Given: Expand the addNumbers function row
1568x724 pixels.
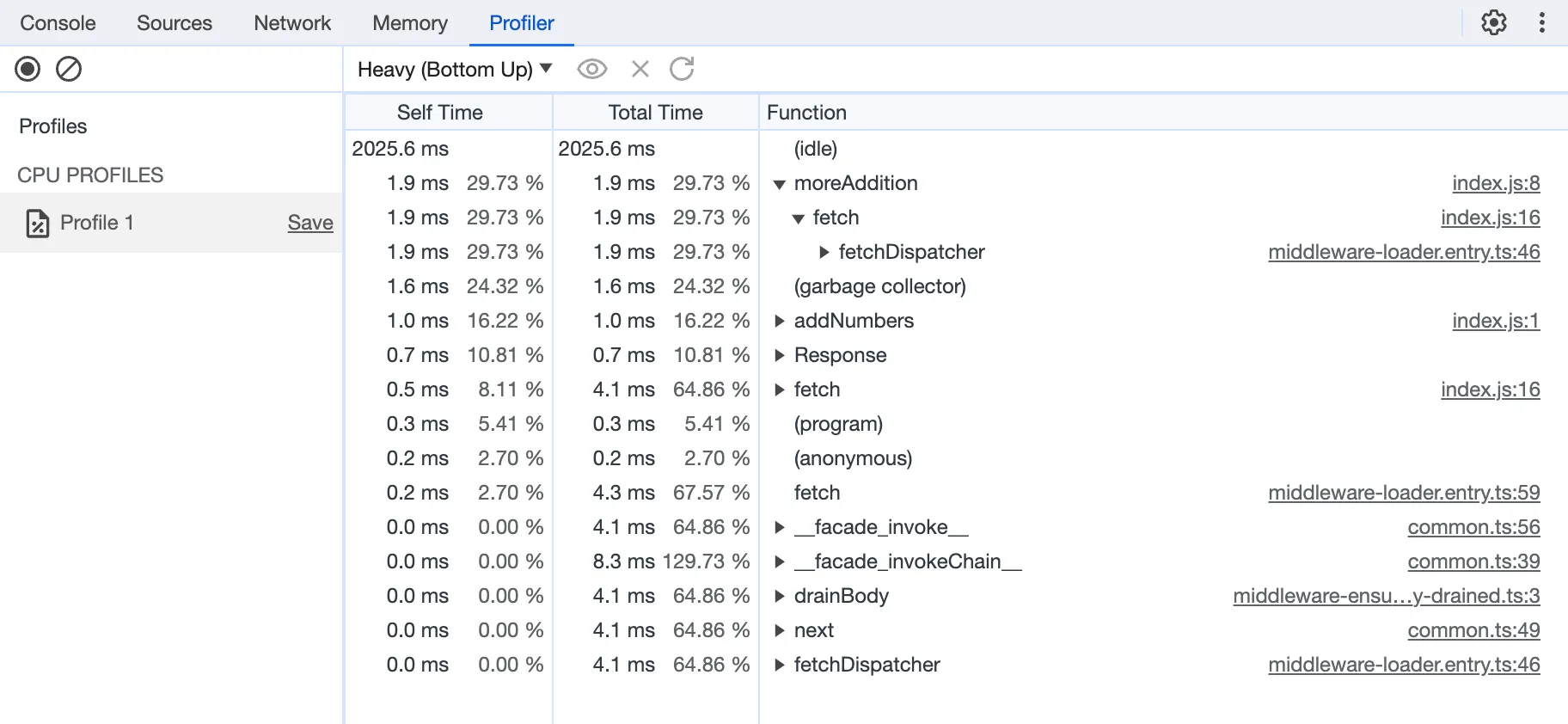Looking at the screenshot, I should [x=779, y=321].
